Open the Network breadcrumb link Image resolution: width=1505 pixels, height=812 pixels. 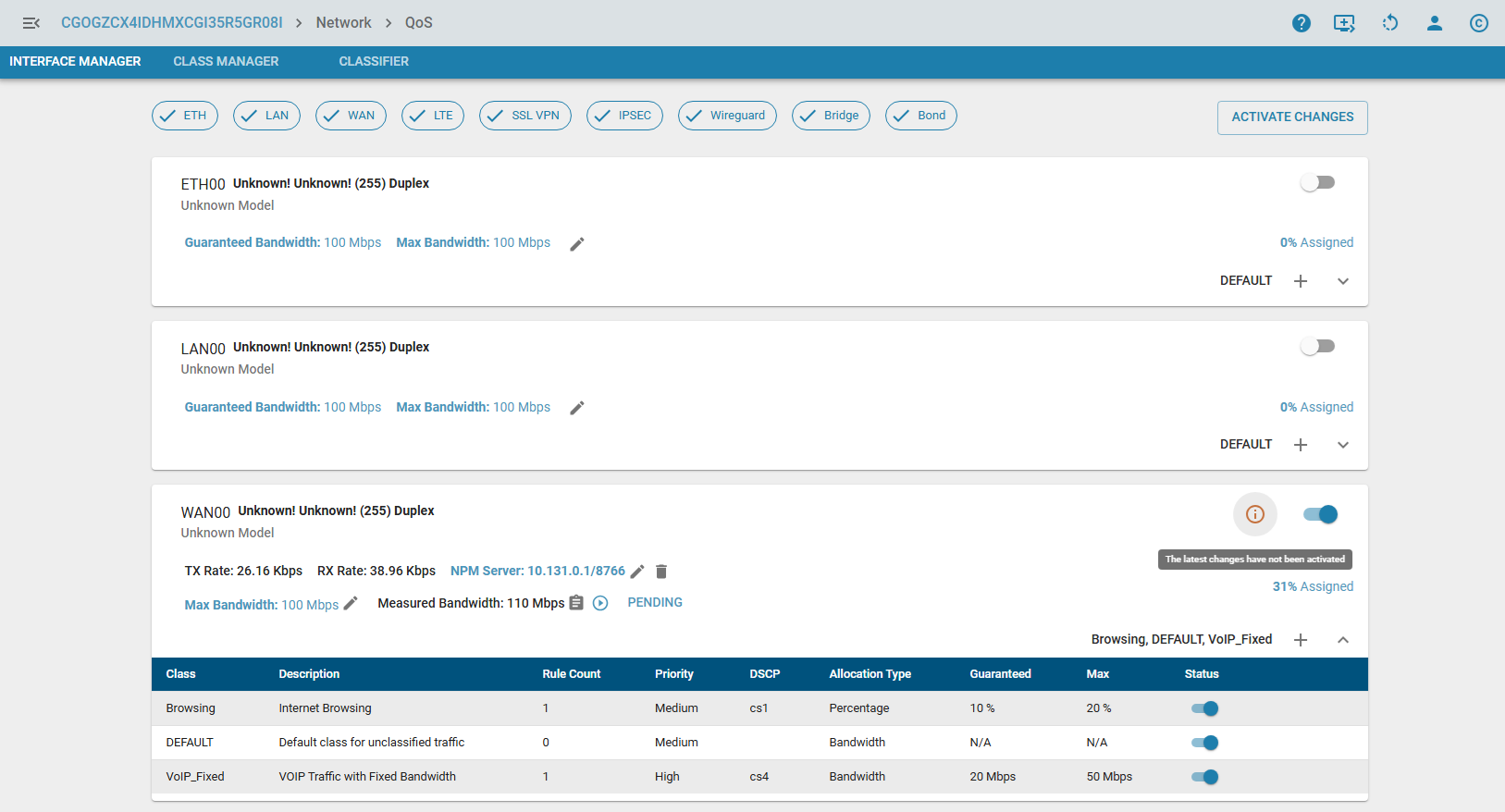(343, 23)
